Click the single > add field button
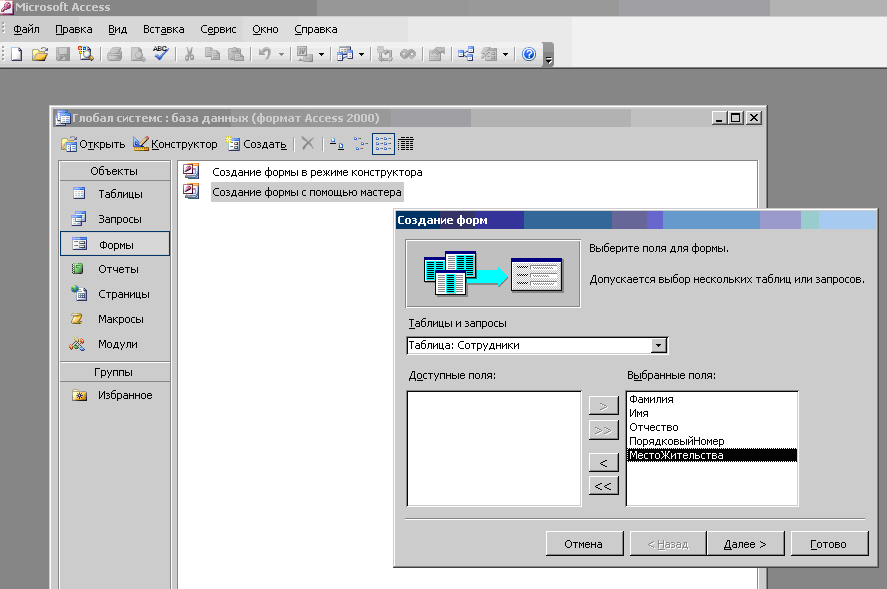The width and height of the screenshot is (887, 589). pyautogui.click(x=604, y=406)
